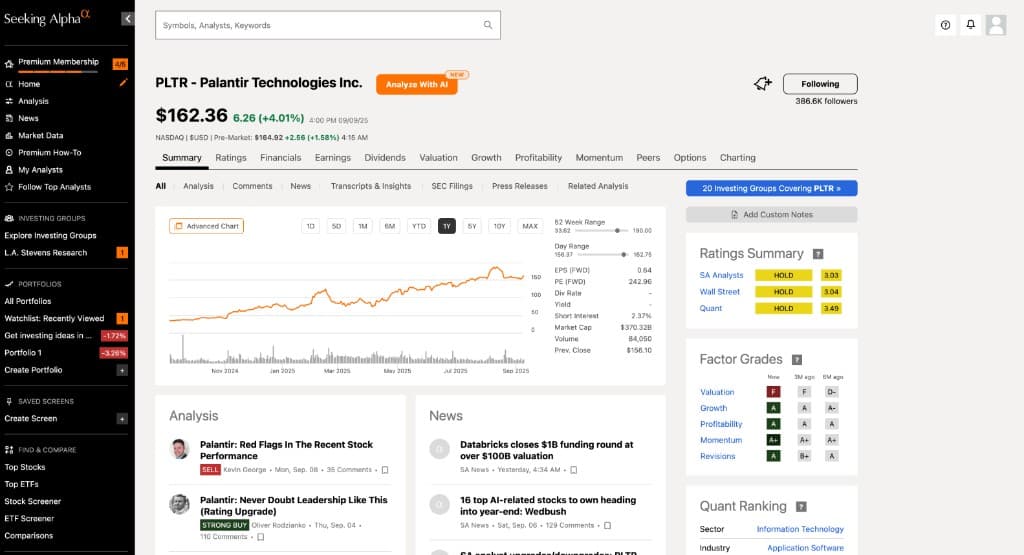Click plus icon next to Create Screen

tap(122, 419)
